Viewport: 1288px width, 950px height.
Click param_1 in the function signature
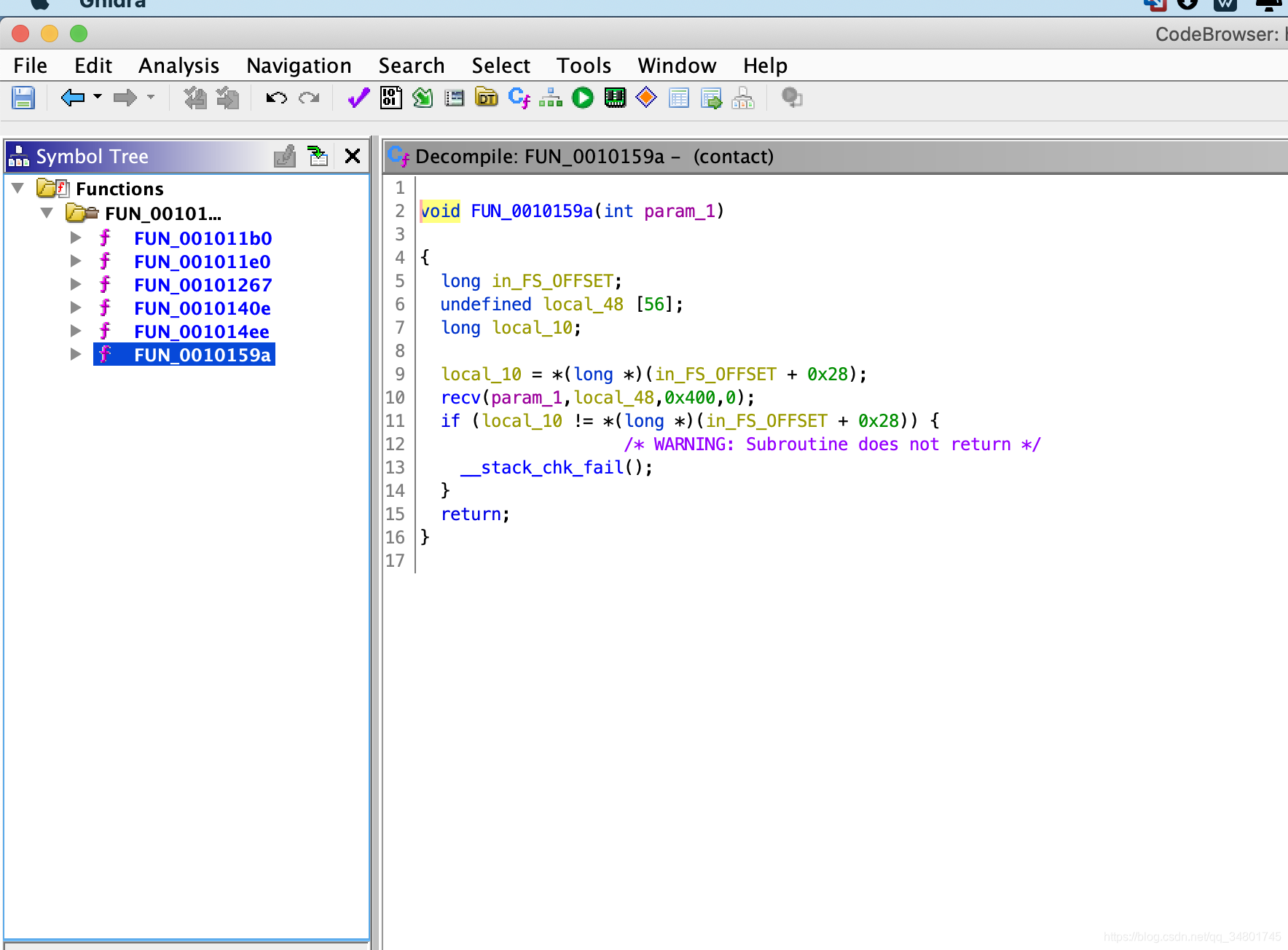680,211
